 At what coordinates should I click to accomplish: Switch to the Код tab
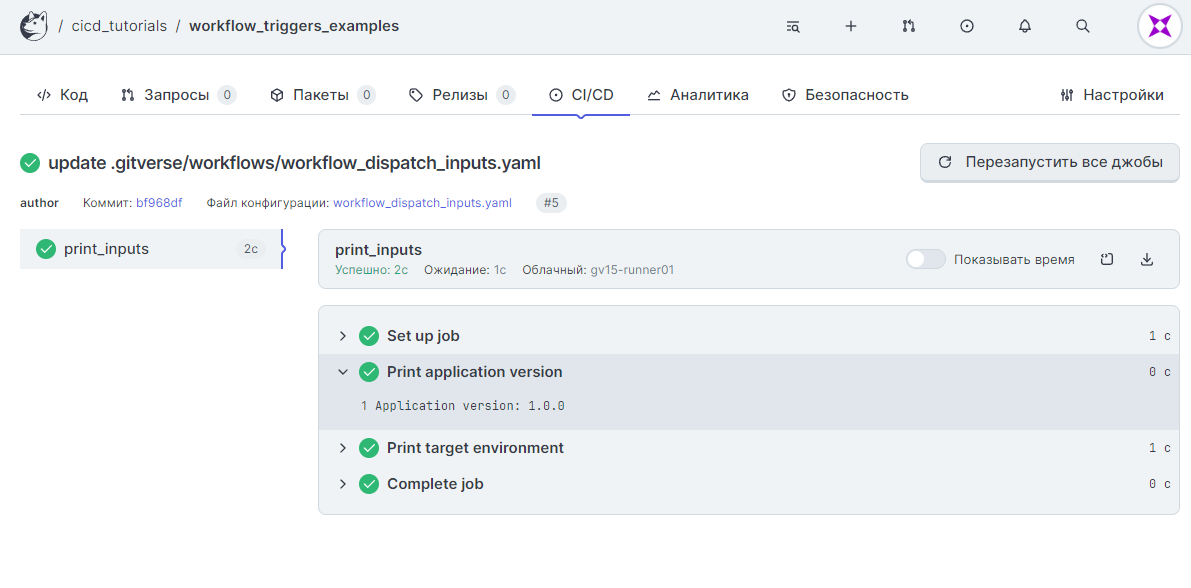(62, 95)
